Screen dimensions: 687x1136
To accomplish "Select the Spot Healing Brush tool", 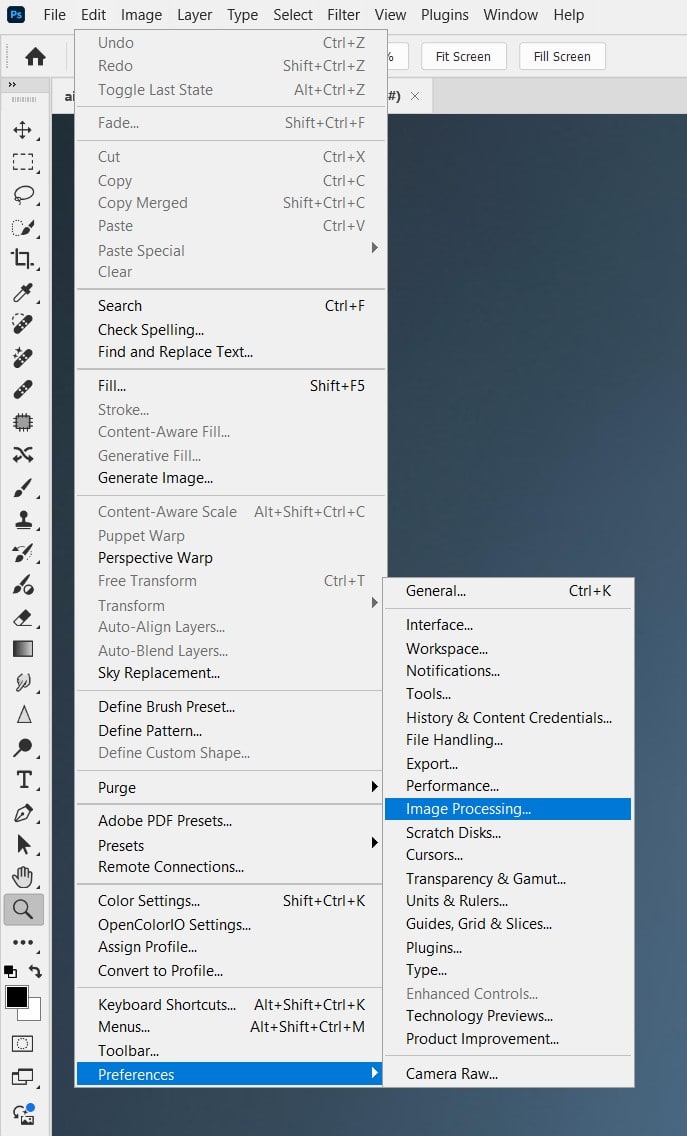I will [23, 324].
